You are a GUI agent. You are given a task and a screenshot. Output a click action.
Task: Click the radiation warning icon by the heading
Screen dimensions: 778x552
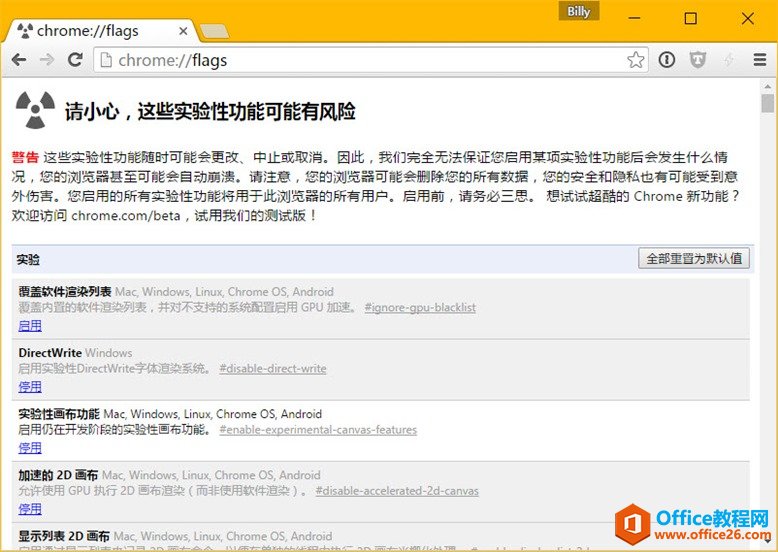(x=35, y=110)
